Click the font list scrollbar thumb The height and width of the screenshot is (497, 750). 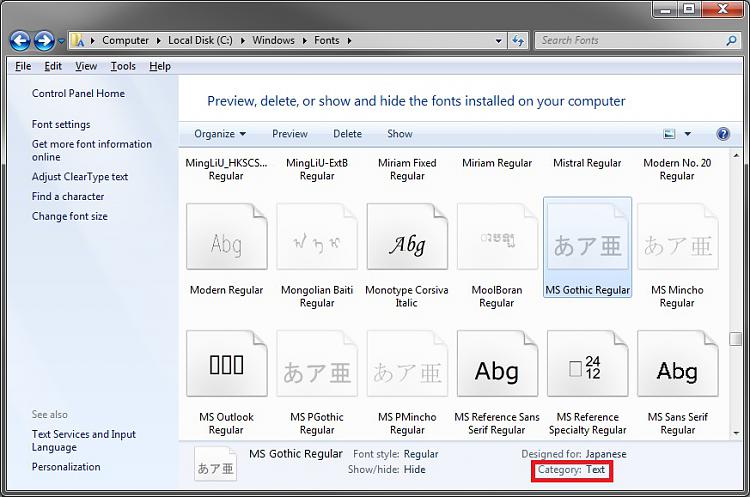coord(736,339)
